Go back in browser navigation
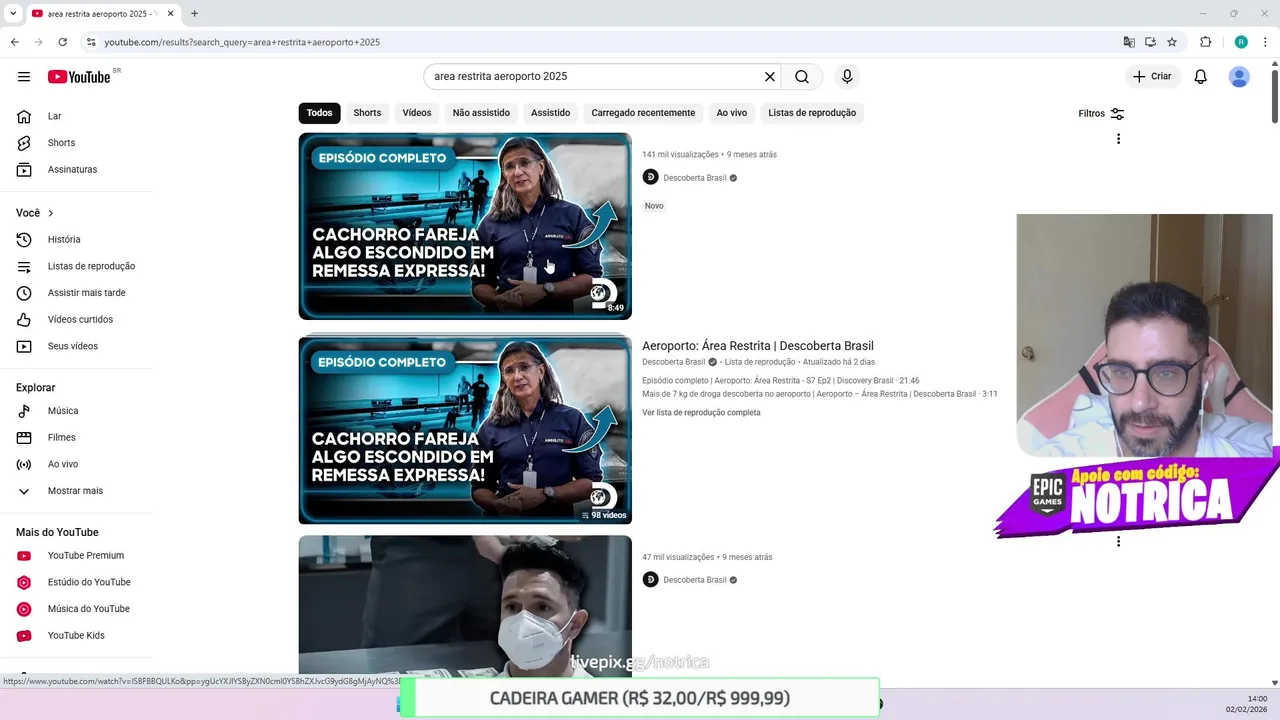 click(x=14, y=42)
